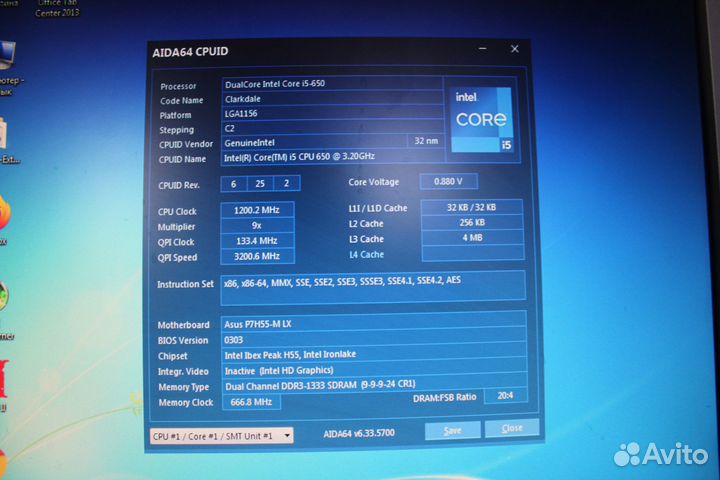This screenshot has width=720, height=480.
Task: Click the L4 Cache label
Action: tap(366, 254)
